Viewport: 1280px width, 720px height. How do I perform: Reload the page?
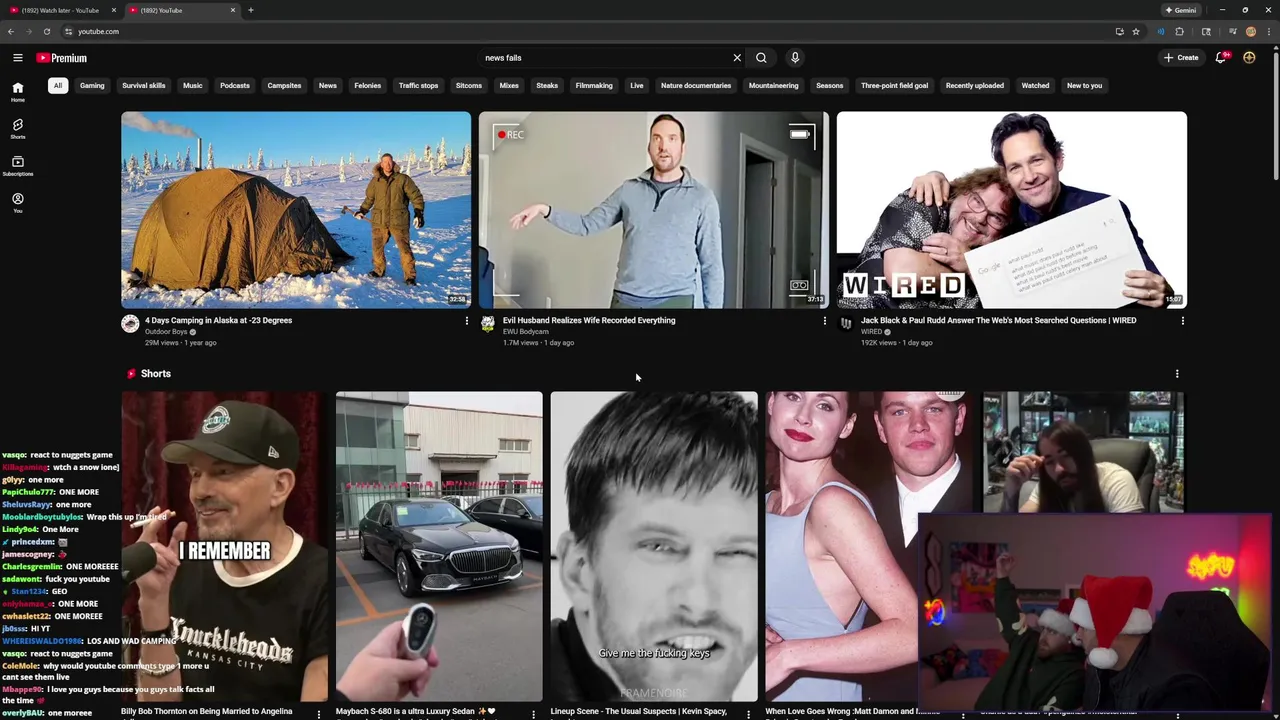[x=46, y=31]
